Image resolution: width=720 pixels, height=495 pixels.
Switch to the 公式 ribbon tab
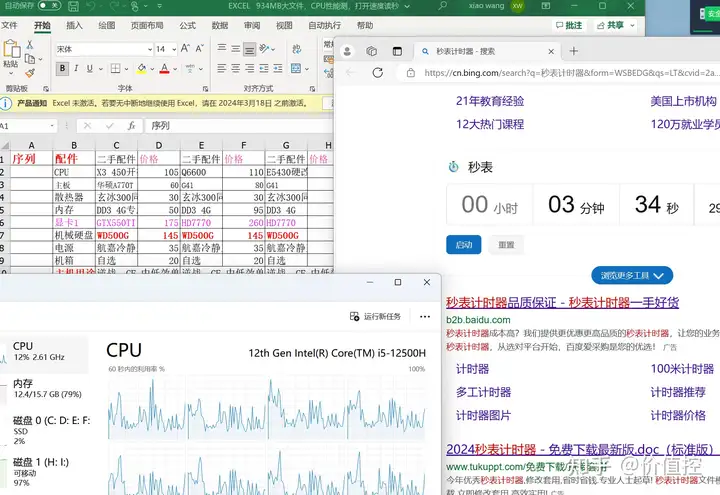point(187,25)
